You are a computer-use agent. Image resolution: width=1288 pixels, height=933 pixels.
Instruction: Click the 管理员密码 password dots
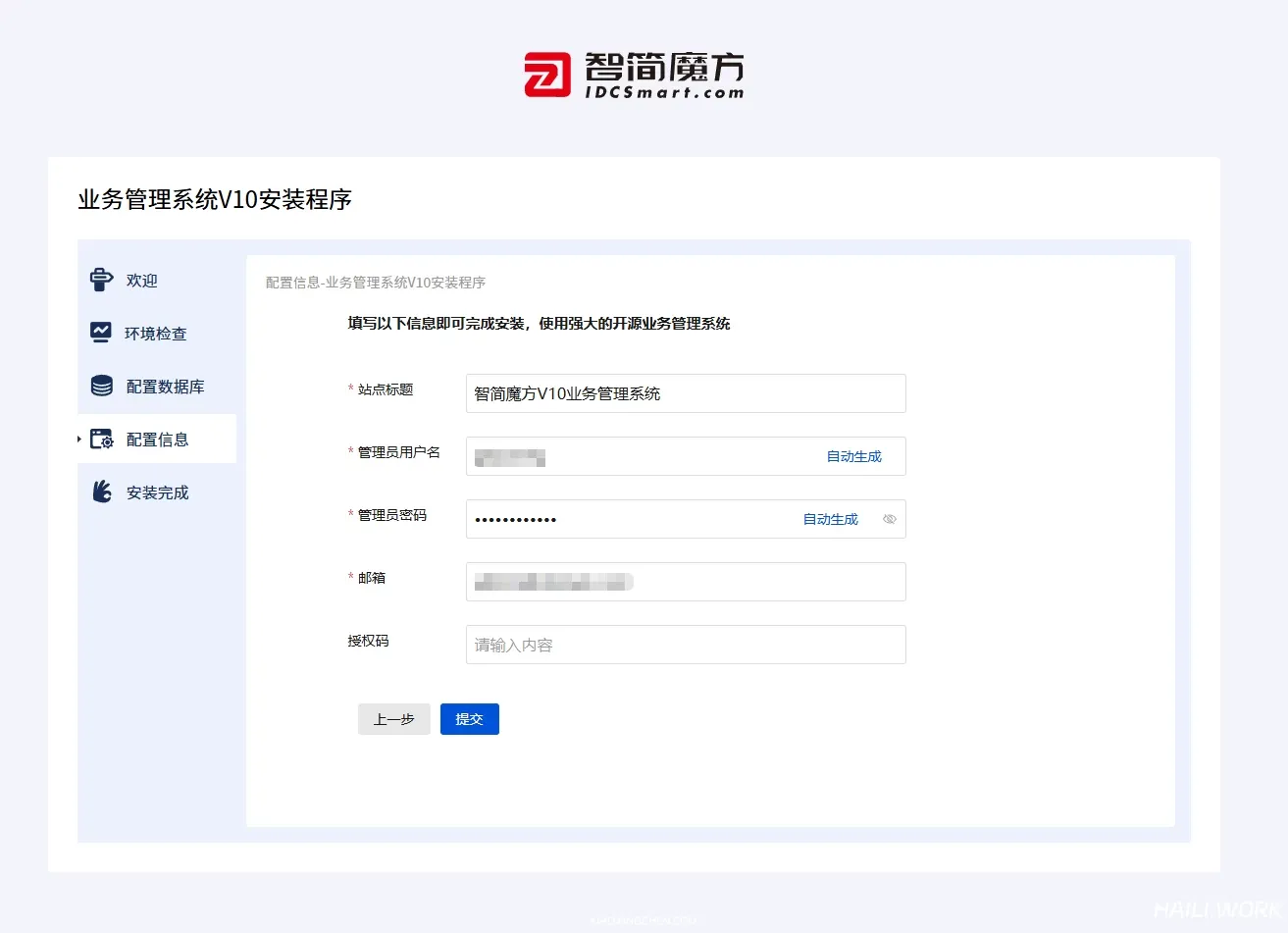click(x=516, y=520)
